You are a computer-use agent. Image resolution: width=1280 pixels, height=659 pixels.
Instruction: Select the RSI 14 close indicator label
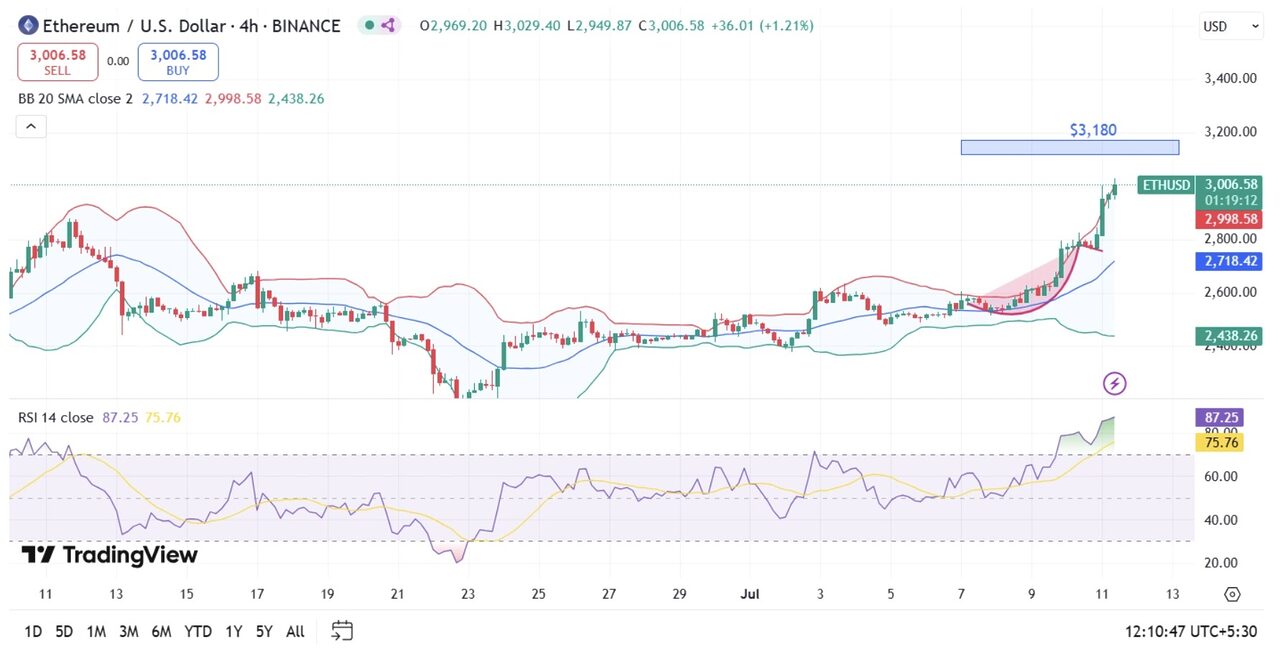[56, 418]
